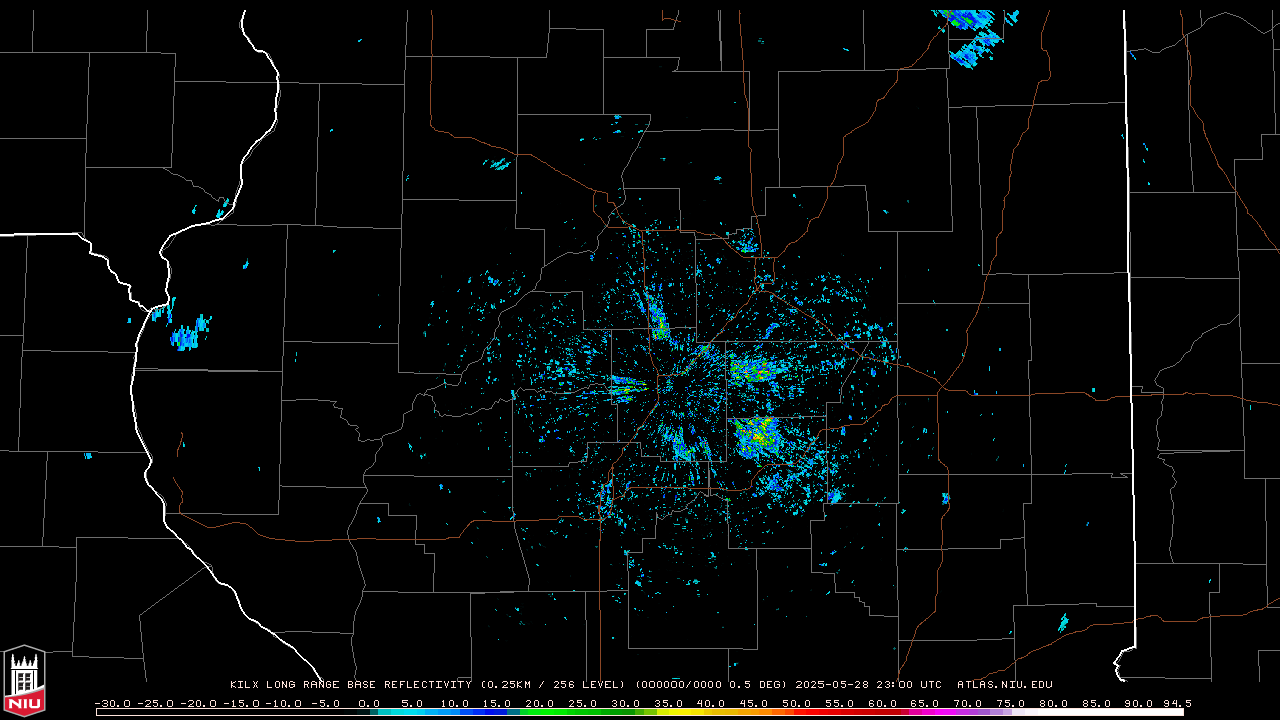This screenshot has height=720, width=1280.
Task: Click the 60.0 scale label
Action: (883, 704)
